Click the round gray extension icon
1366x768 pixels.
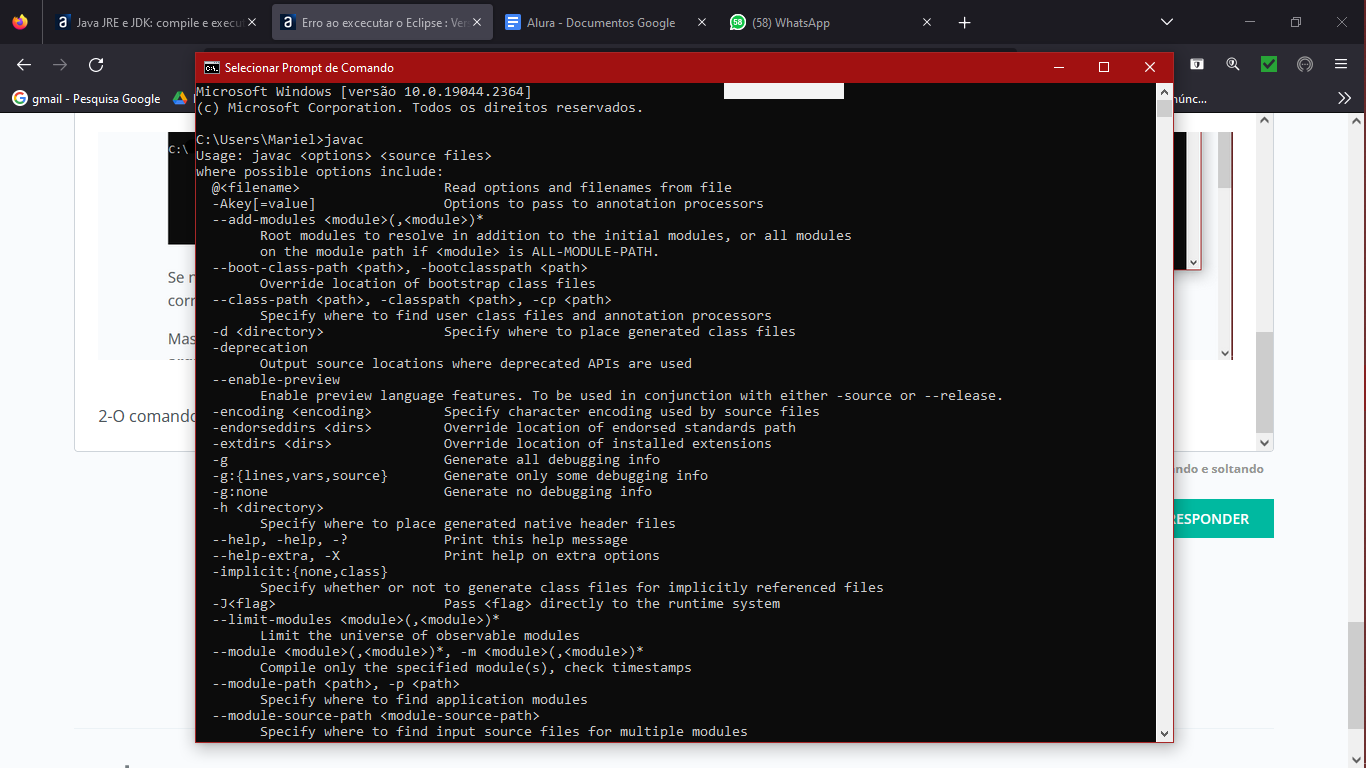click(x=1305, y=64)
